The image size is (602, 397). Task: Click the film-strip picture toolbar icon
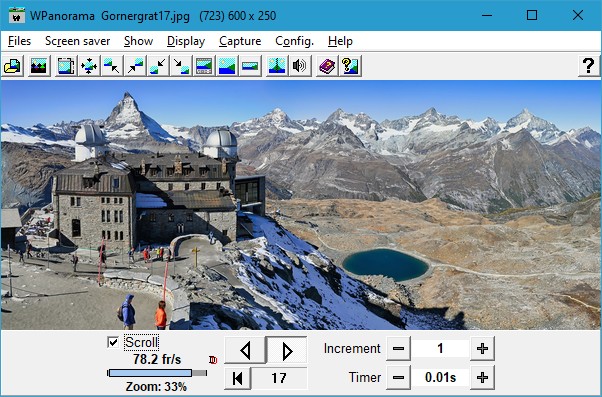(66, 66)
